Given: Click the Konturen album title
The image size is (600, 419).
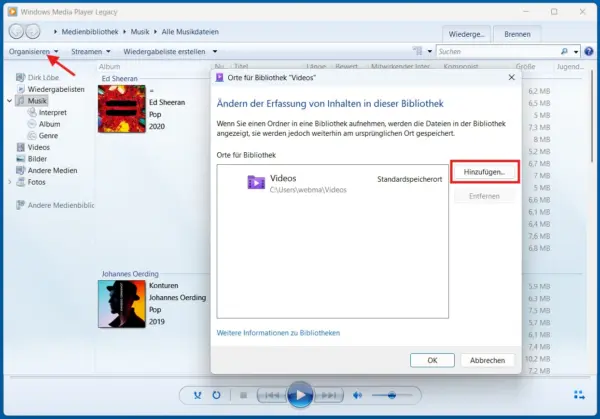Looking at the screenshot, I should [164, 285].
